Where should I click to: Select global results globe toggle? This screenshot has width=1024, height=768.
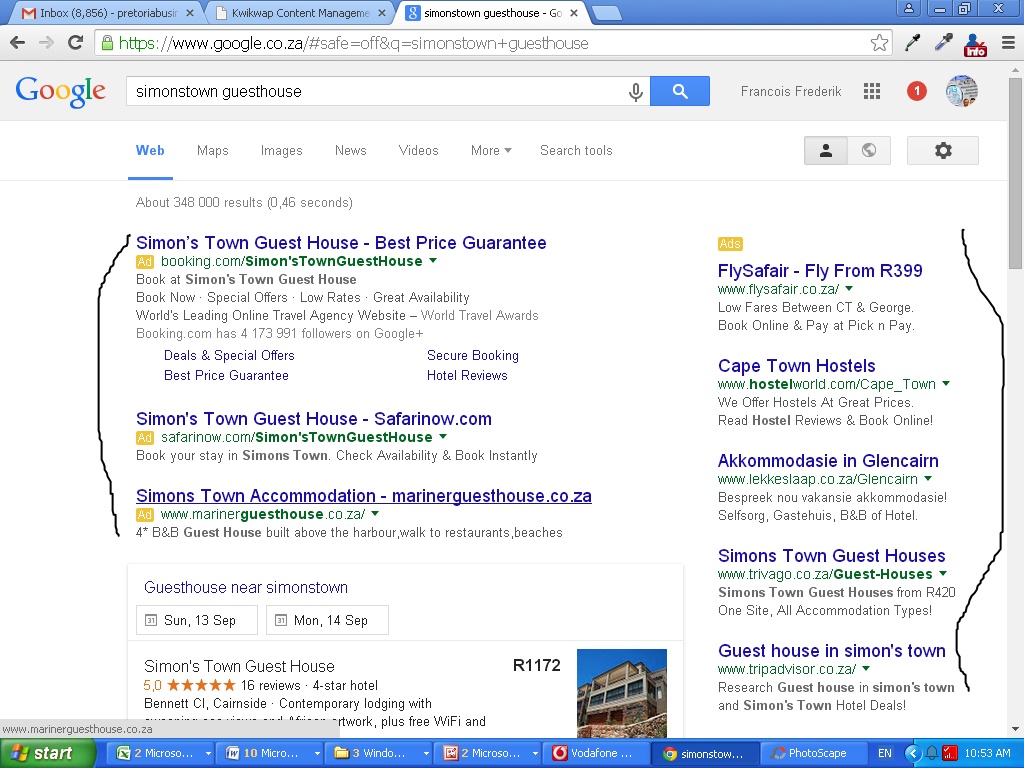[x=869, y=150]
